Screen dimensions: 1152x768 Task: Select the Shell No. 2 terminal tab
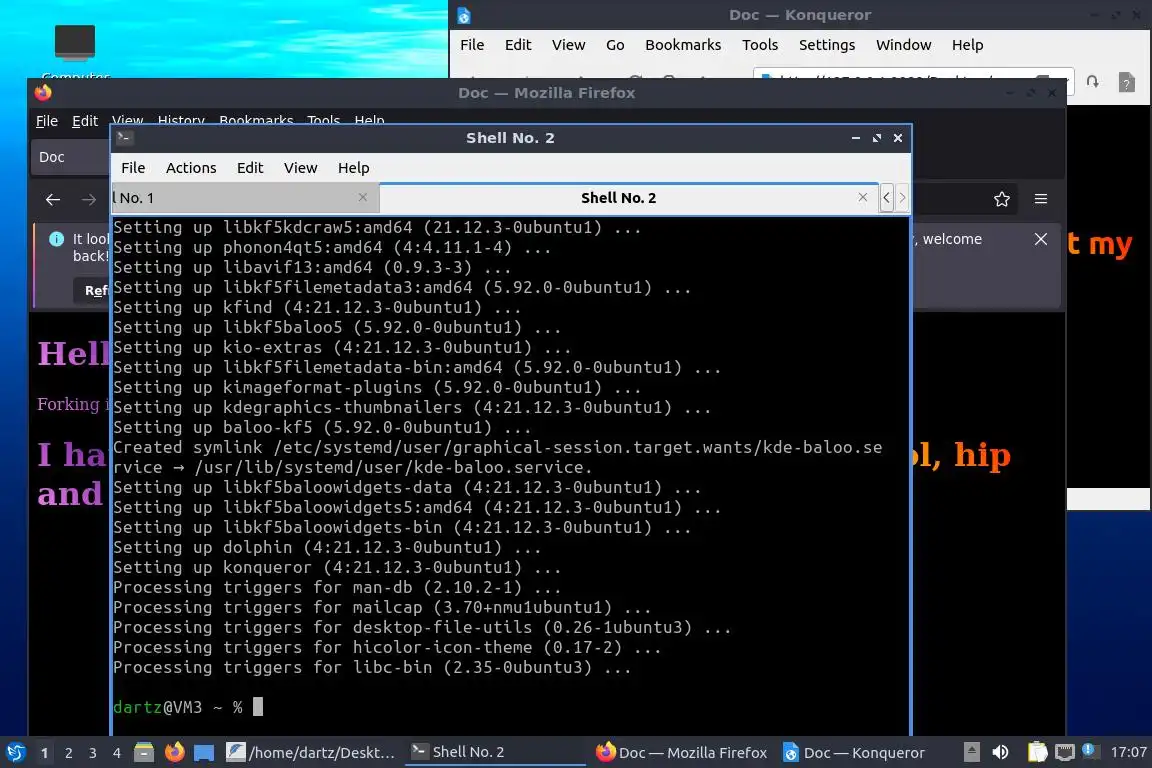pyautogui.click(x=628, y=198)
